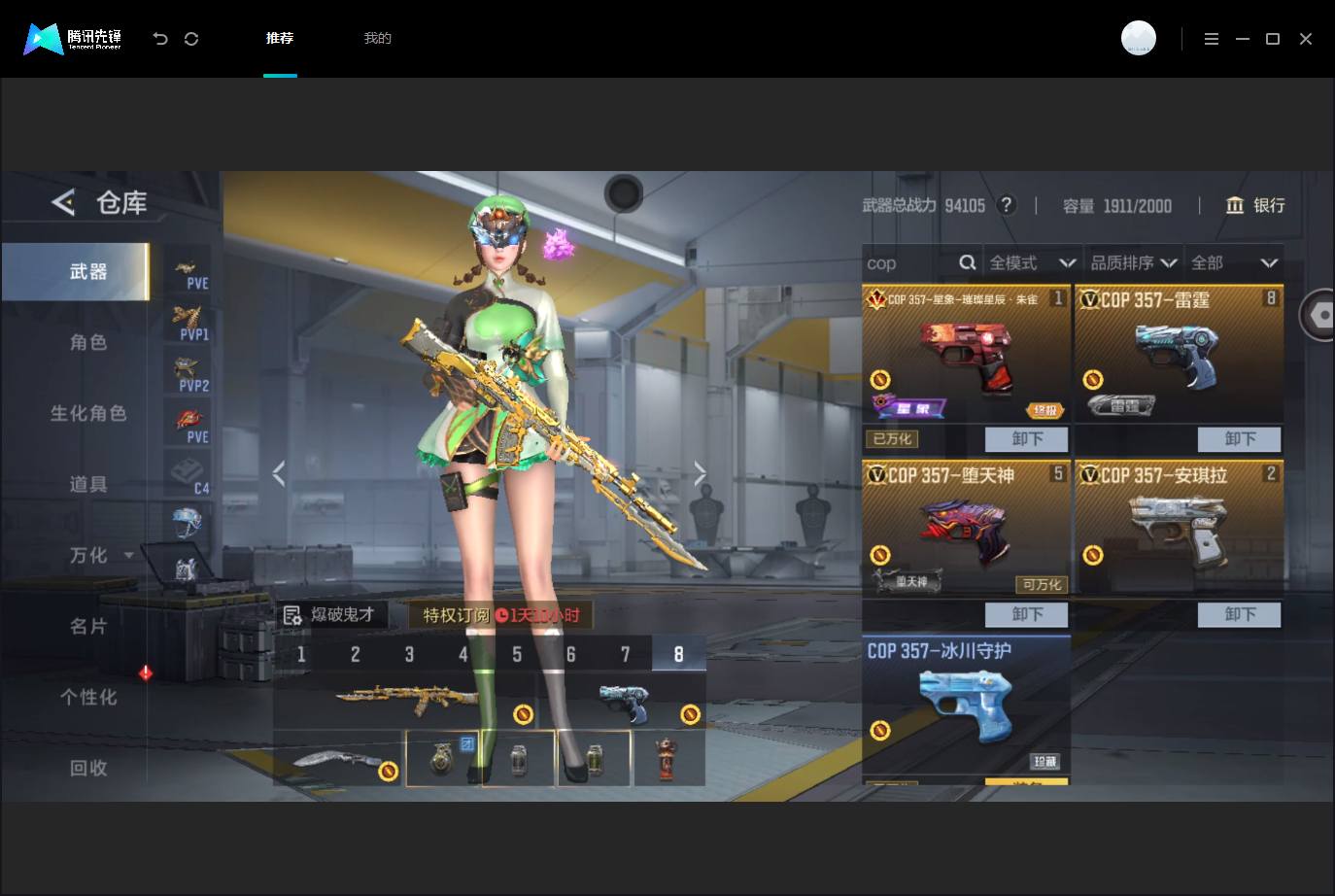The height and width of the screenshot is (896, 1335).
Task: Select the golden rifle primary weapon slot
Action: click(406, 701)
